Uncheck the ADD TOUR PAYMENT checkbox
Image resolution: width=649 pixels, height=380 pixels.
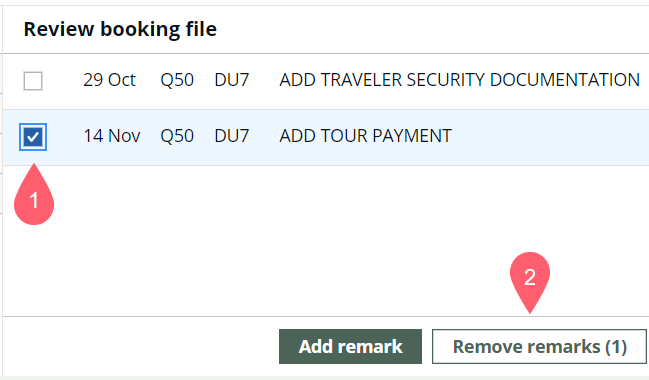tap(33, 137)
